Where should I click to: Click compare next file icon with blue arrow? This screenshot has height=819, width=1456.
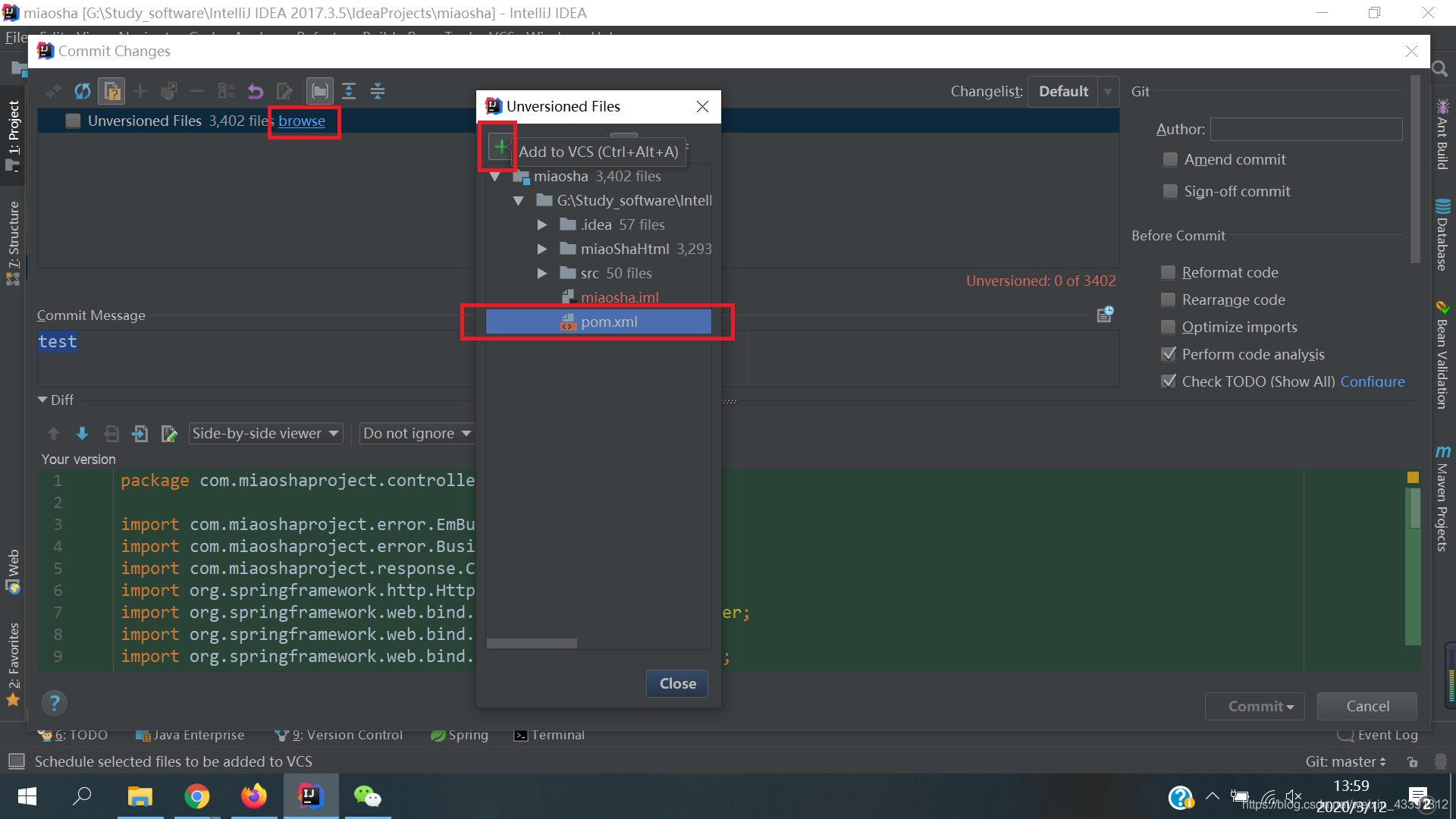point(140,433)
